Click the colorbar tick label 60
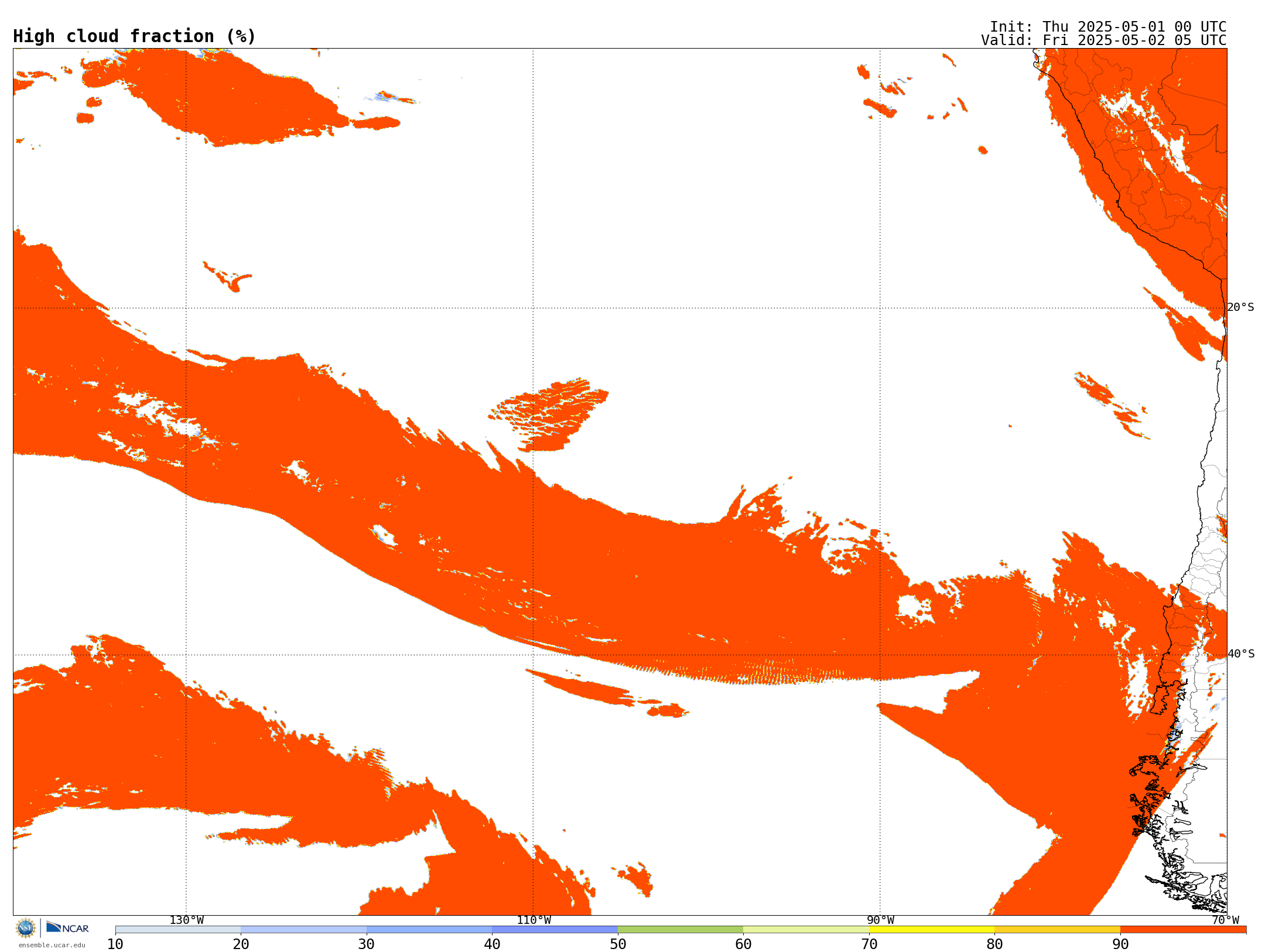Image resolution: width=1265 pixels, height=952 pixels. (743, 944)
